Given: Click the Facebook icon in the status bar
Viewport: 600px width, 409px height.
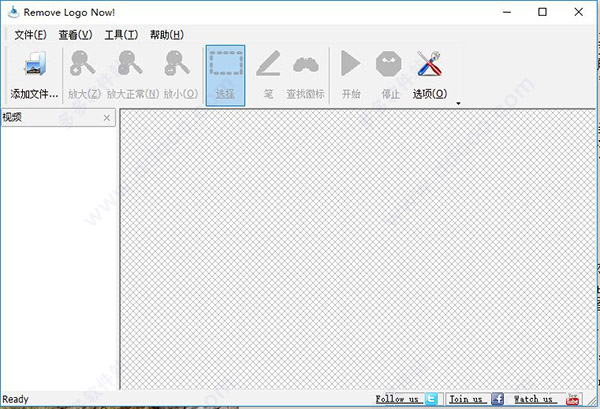Looking at the screenshot, I should (497, 399).
